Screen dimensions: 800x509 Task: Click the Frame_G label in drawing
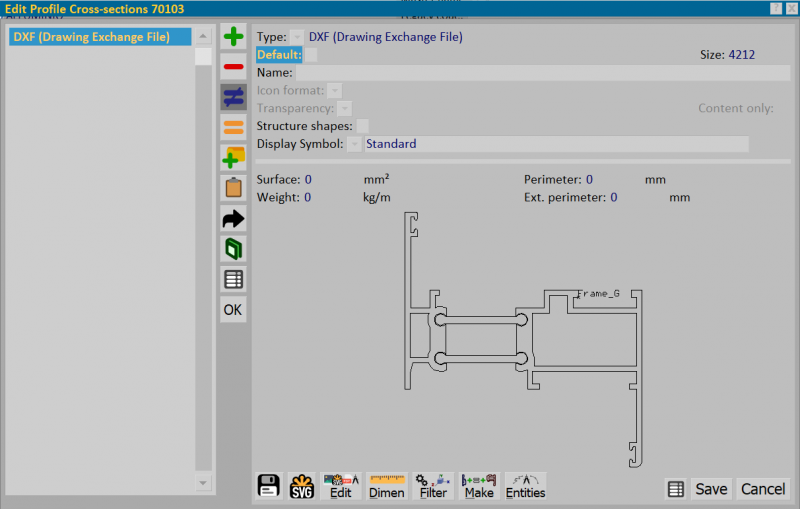[598, 294]
